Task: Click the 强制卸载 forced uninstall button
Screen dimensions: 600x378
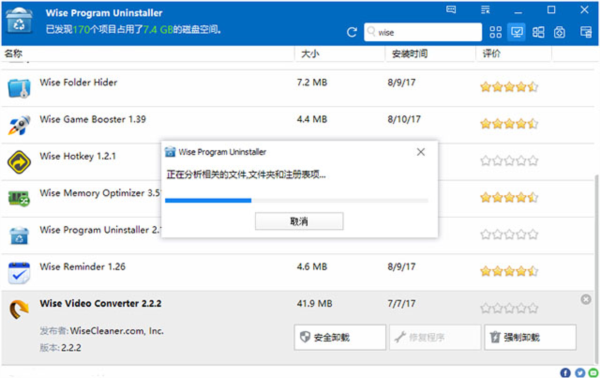Action: [530, 337]
